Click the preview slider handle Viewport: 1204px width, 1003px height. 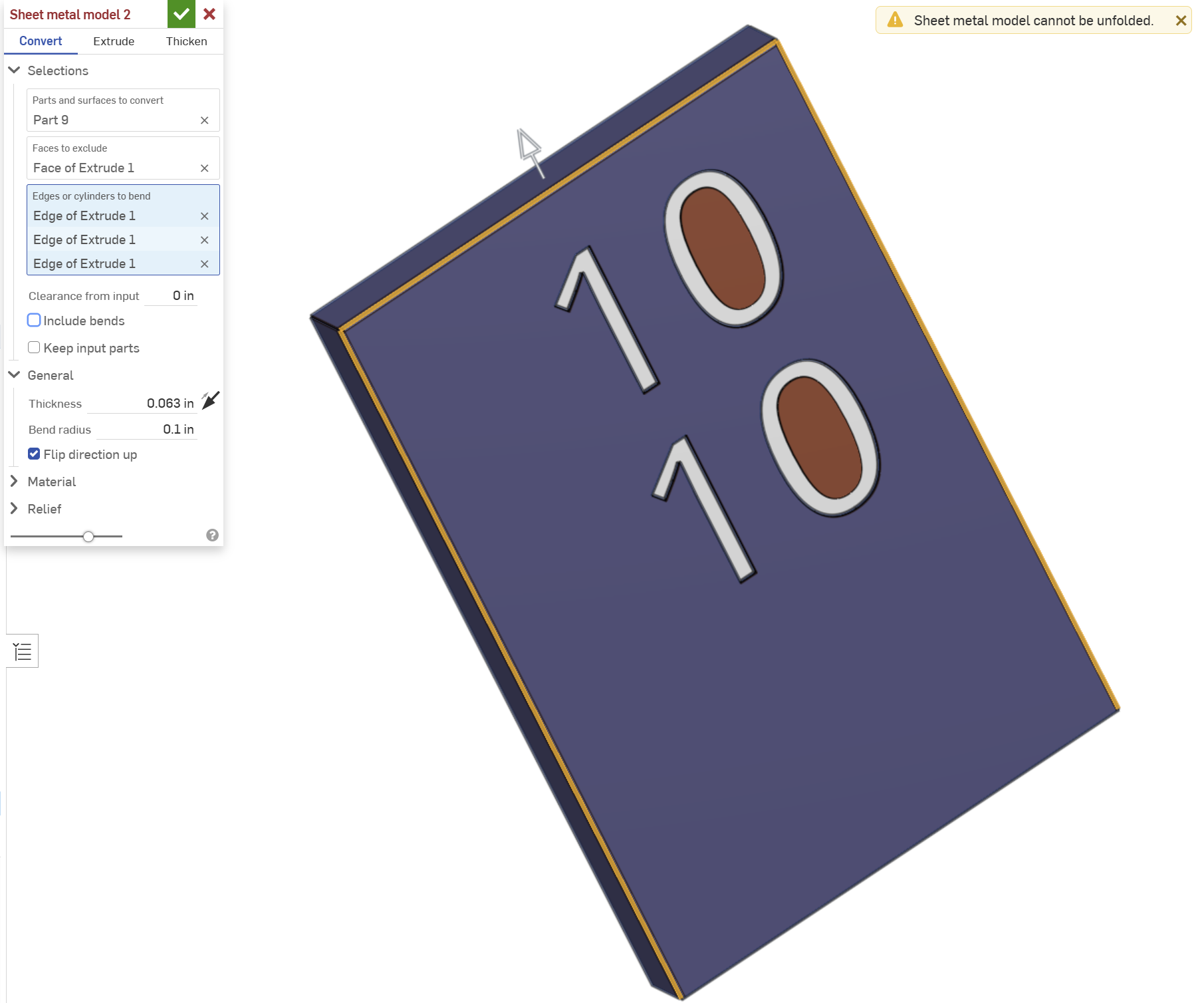click(x=88, y=536)
